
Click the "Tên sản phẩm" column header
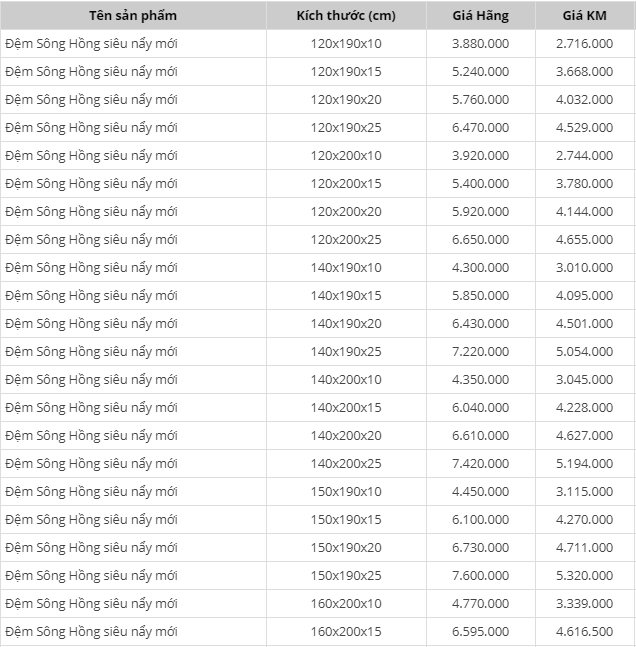coord(133,15)
